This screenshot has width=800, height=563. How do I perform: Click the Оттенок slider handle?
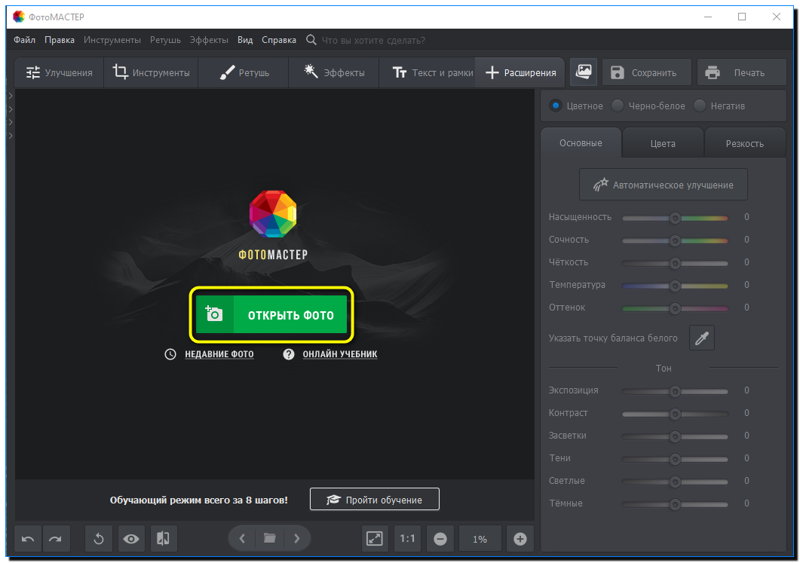click(x=675, y=308)
